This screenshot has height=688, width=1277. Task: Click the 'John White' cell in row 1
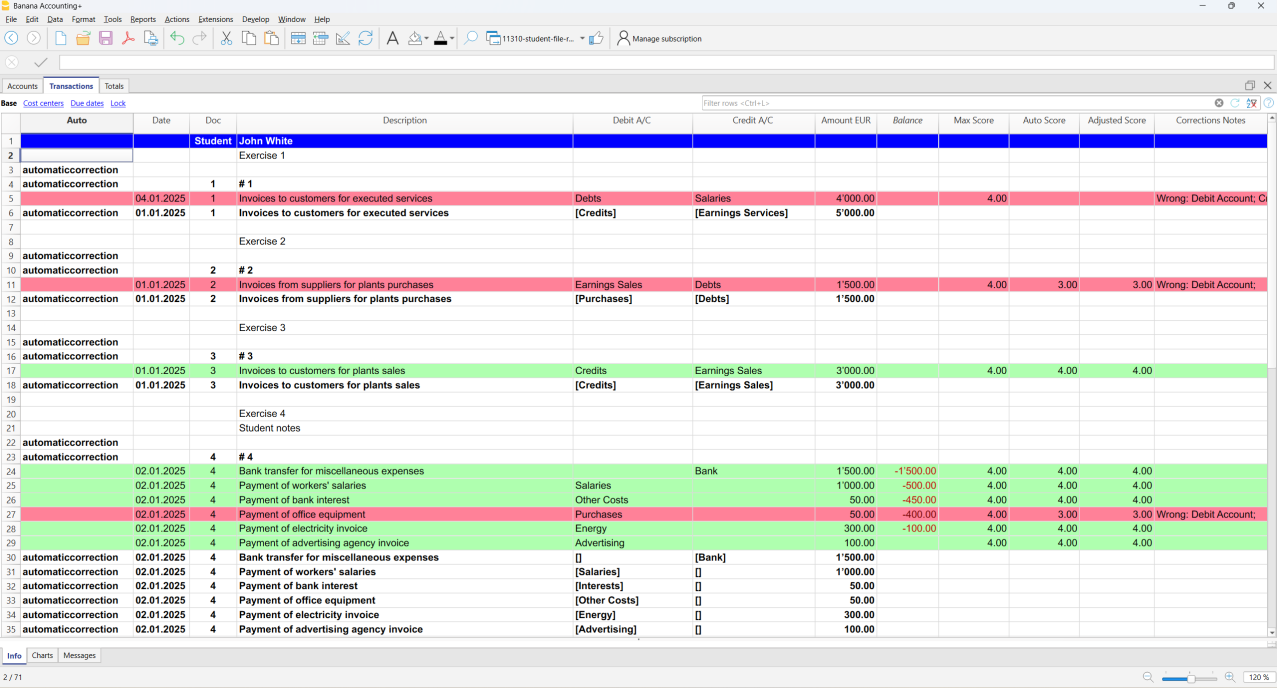coord(405,141)
